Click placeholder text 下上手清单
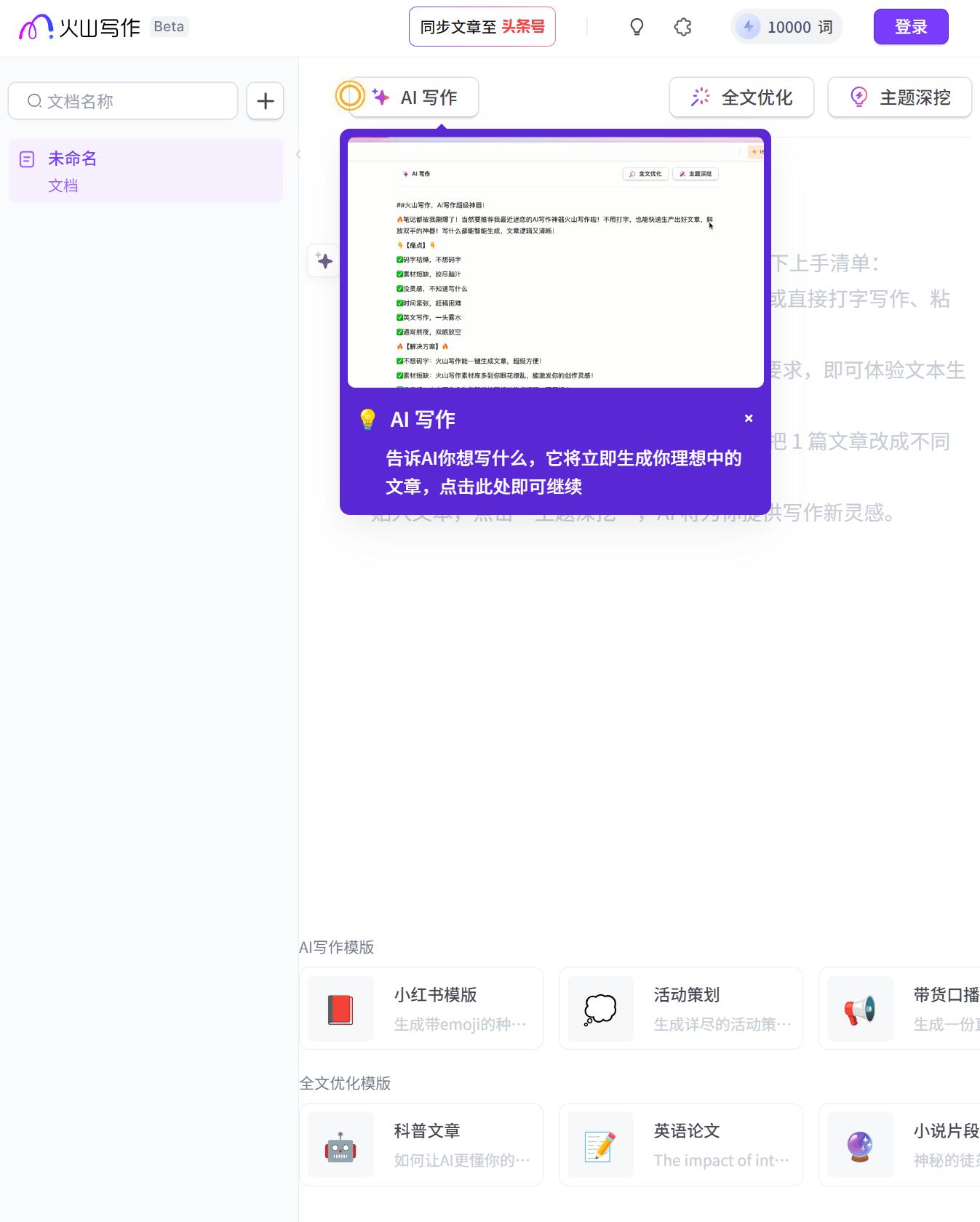This screenshot has height=1222, width=980. point(825,263)
